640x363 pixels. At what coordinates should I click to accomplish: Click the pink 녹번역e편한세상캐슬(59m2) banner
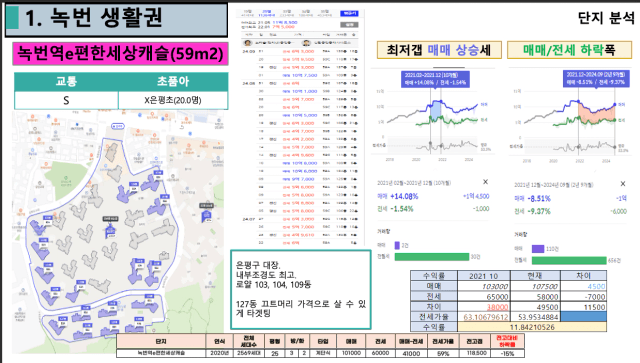pyautogui.click(x=120, y=53)
